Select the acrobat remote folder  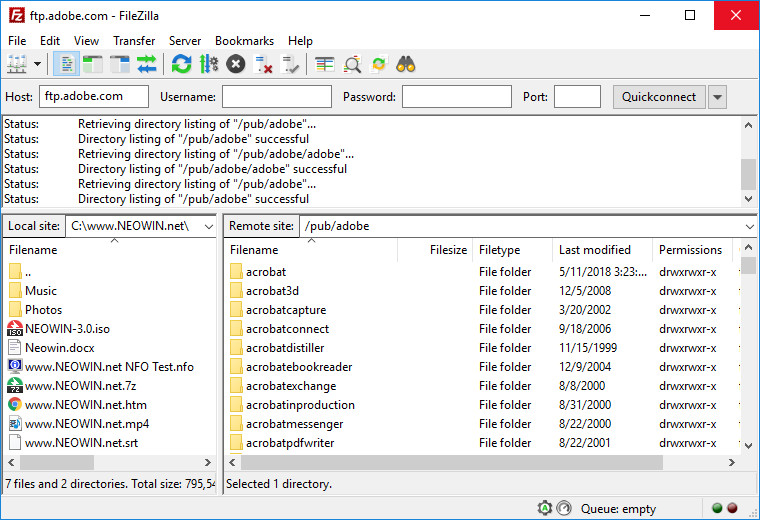[x=483, y=272]
